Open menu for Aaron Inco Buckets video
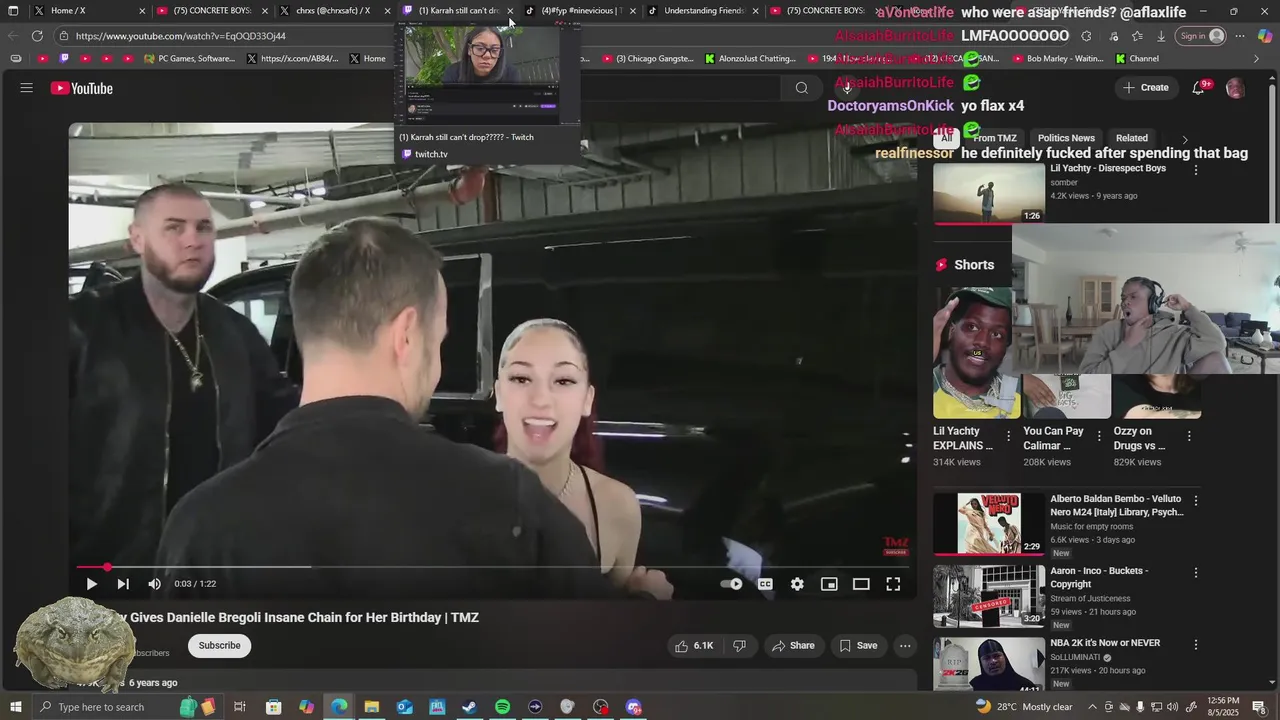 pyautogui.click(x=1196, y=572)
